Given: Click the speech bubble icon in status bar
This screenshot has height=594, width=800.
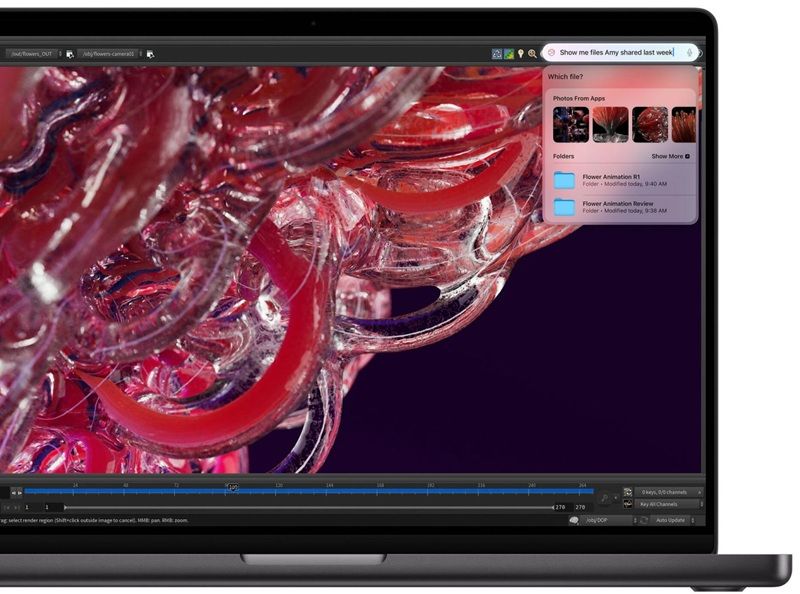Looking at the screenshot, I should coord(573,521).
